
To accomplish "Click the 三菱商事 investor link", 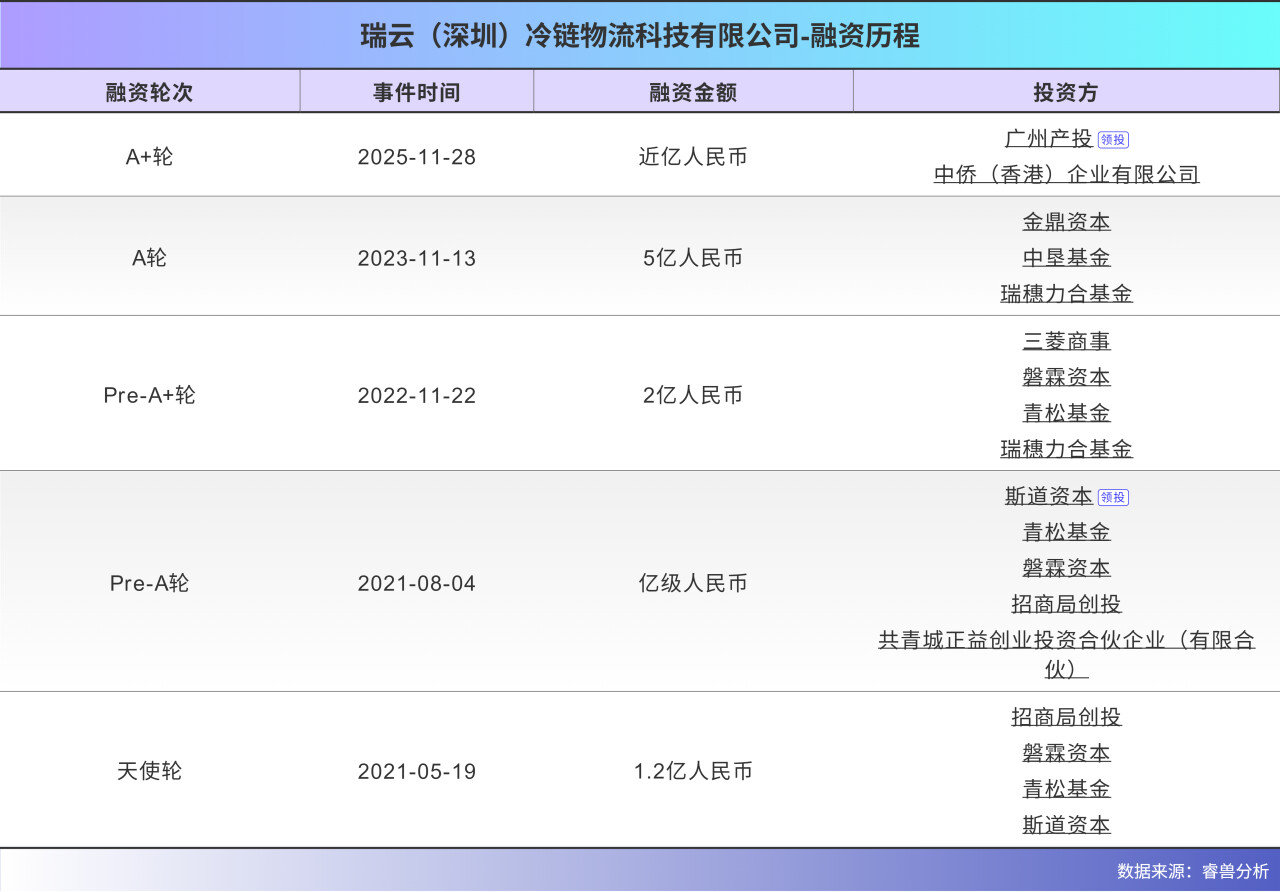I will (x=1066, y=342).
